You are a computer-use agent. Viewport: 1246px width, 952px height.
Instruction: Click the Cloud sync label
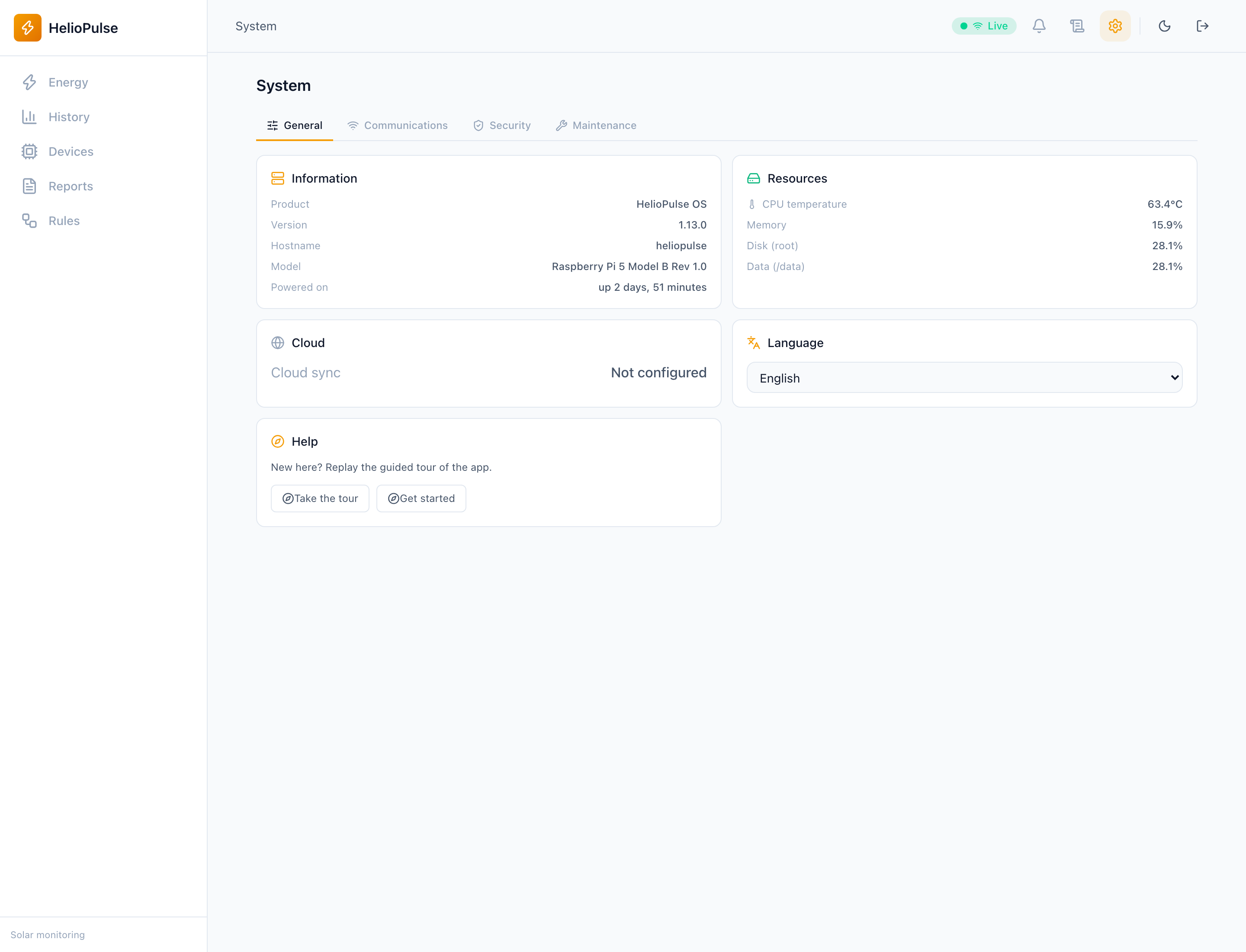pos(305,373)
